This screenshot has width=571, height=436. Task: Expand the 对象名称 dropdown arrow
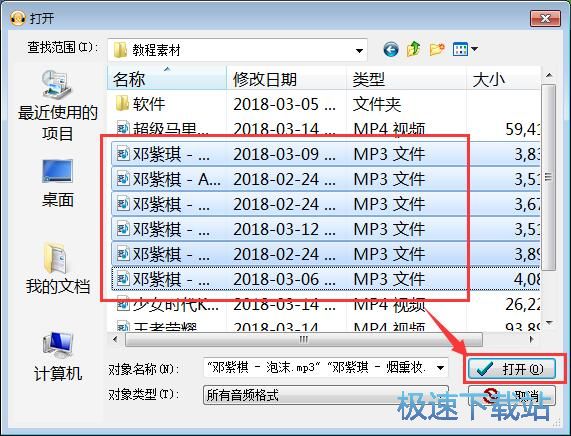[x=440, y=368]
